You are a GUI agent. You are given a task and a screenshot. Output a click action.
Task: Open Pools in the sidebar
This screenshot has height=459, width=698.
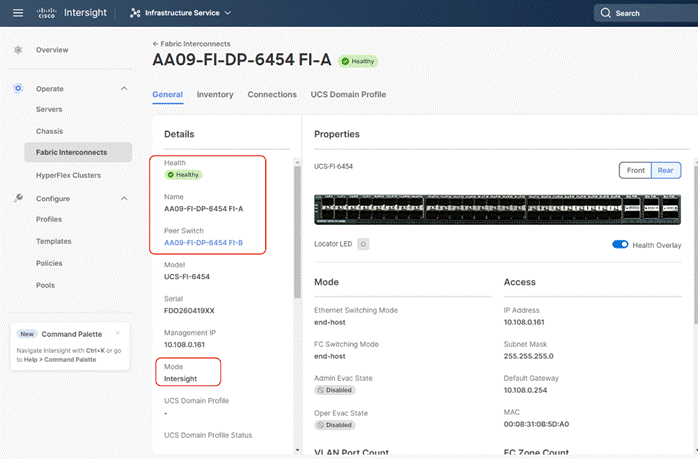pyautogui.click(x=45, y=285)
